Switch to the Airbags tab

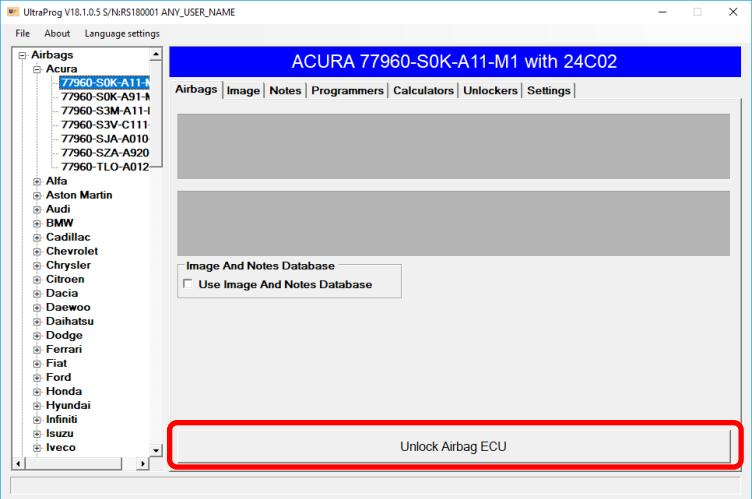[x=196, y=89]
